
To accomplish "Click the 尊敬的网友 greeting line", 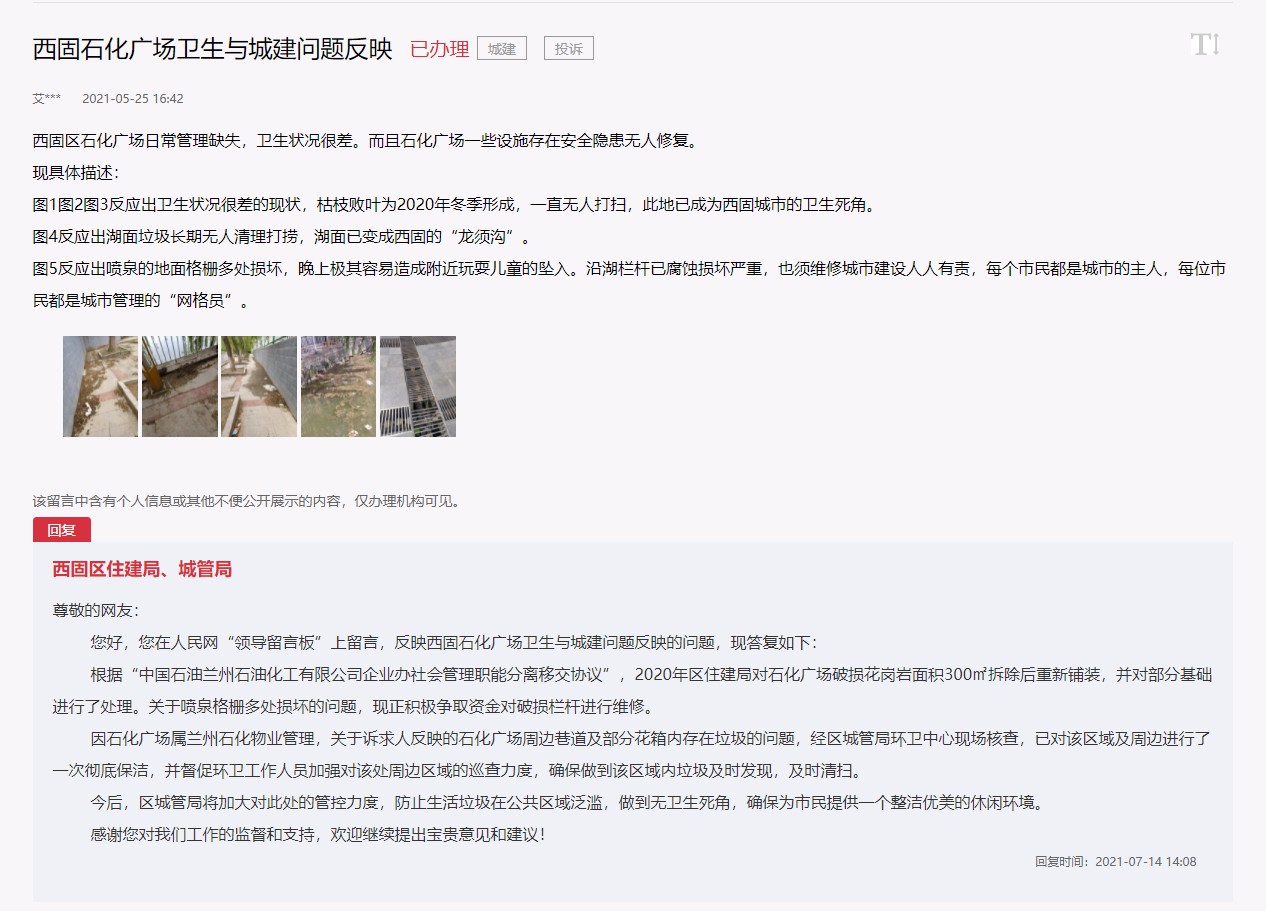I will tap(96, 610).
